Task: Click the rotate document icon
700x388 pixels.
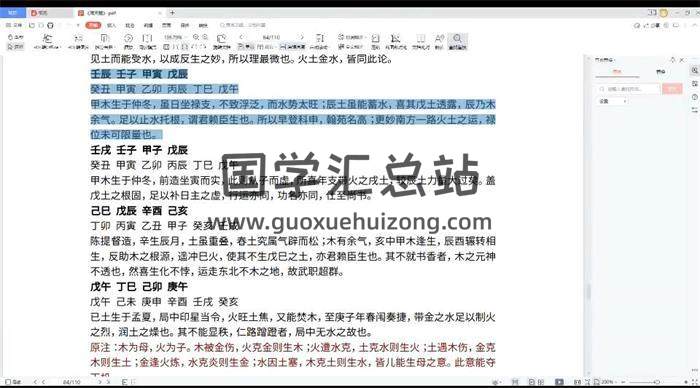Action: (221, 41)
